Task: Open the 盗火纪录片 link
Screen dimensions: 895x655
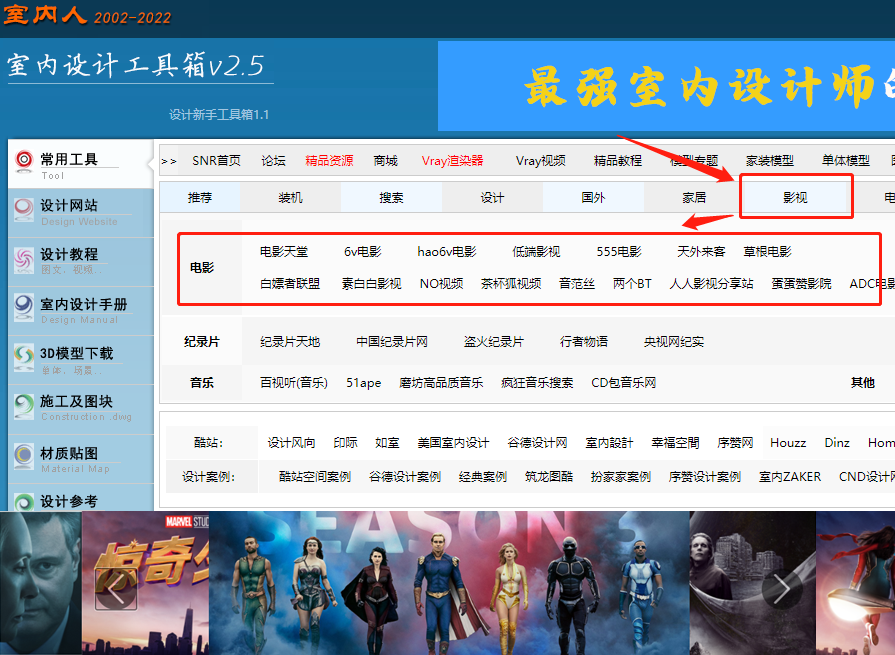Action: [x=494, y=342]
